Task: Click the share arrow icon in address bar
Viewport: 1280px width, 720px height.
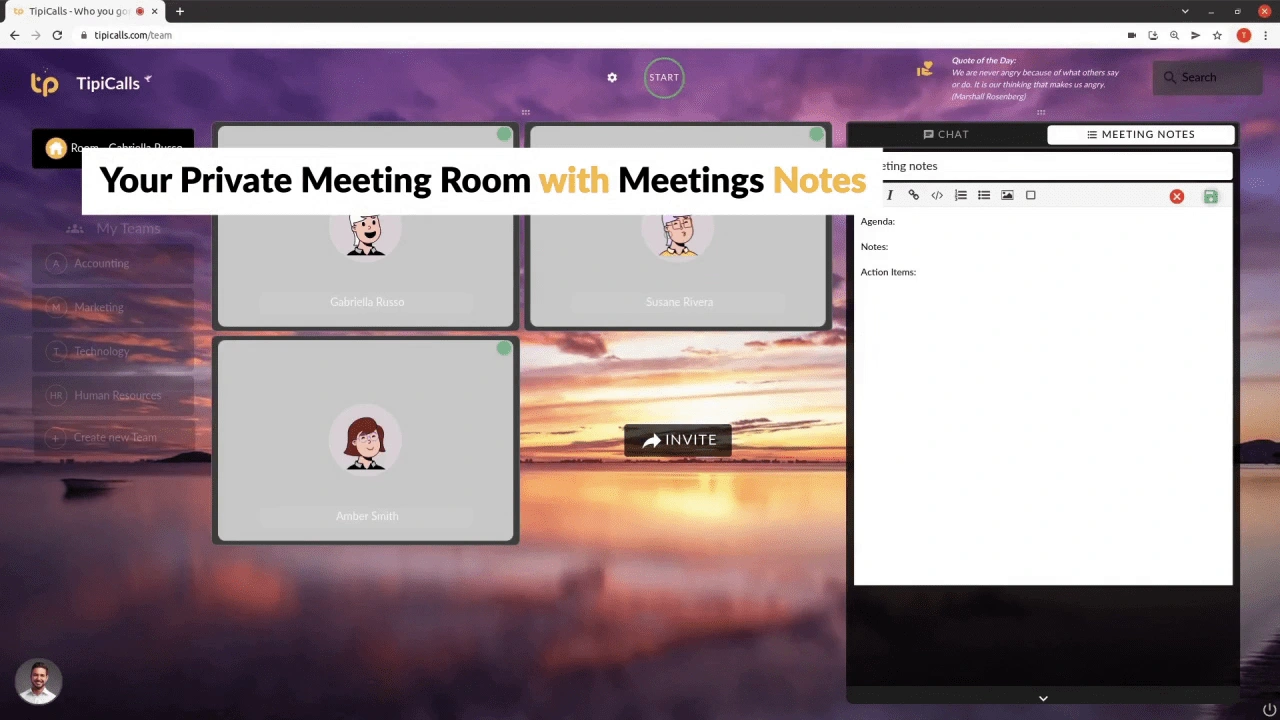Action: (1195, 35)
